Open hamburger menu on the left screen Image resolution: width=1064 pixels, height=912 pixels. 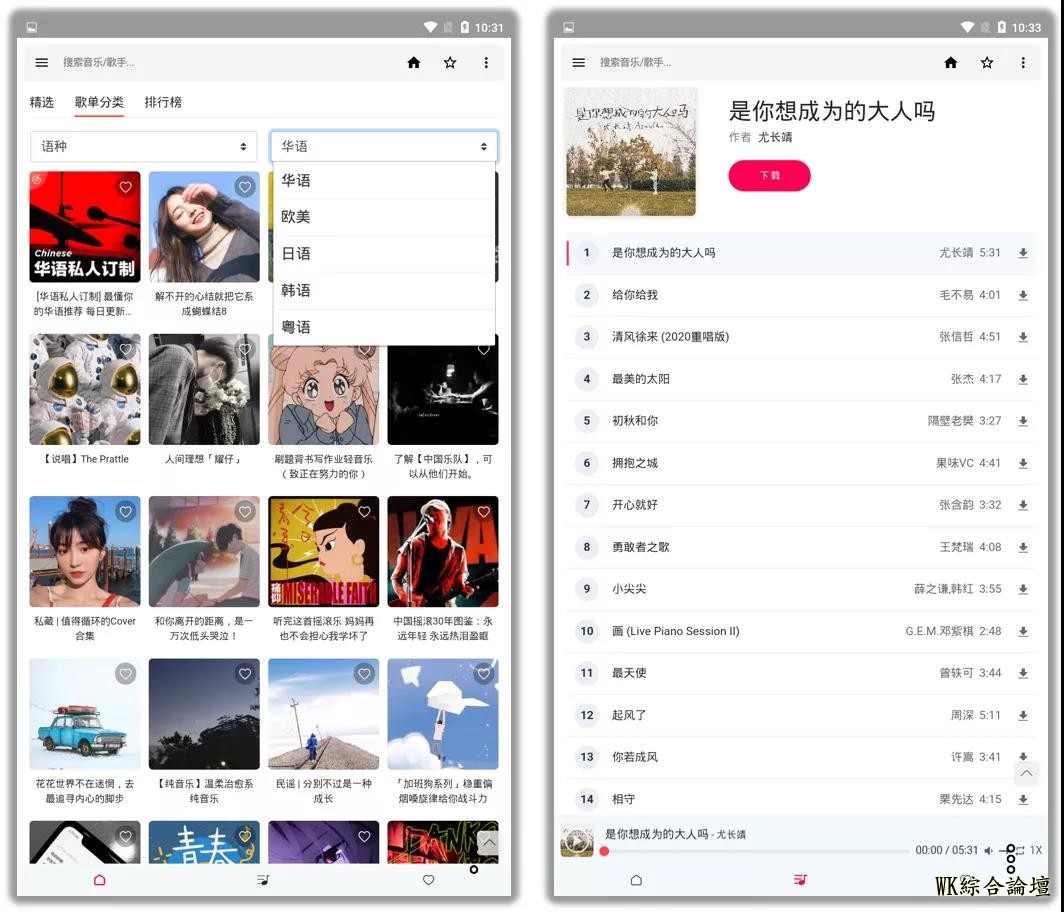pyautogui.click(x=41, y=62)
